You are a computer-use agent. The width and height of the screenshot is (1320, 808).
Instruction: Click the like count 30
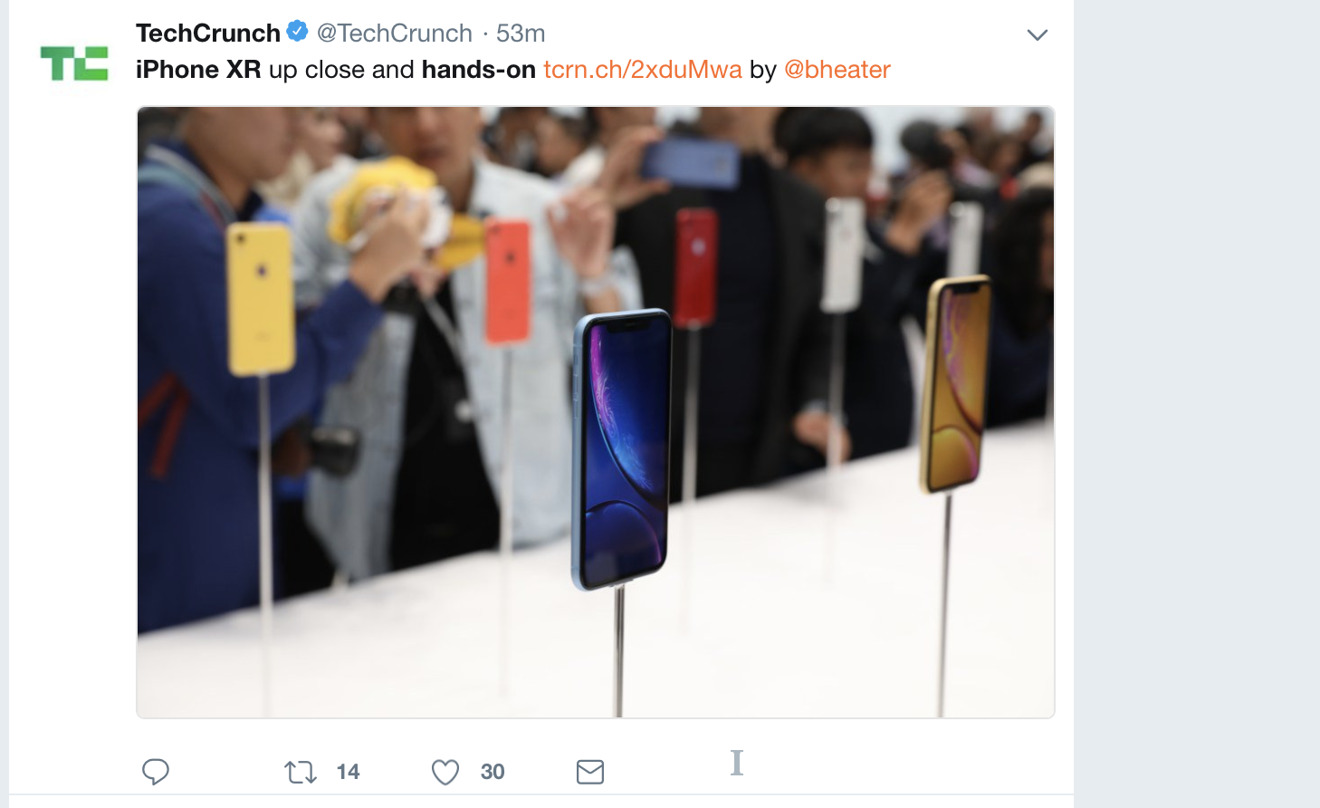(x=492, y=772)
